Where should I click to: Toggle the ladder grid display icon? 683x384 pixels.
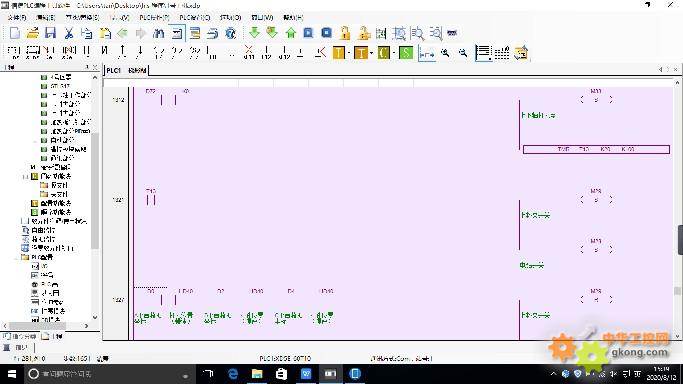(502, 53)
